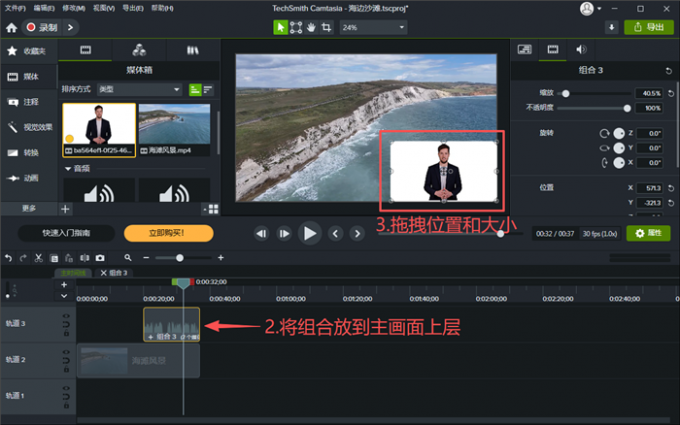This screenshot has height=425, width=680.
Task: Open the 排序方式 sort type dropdown
Action: click(139, 89)
